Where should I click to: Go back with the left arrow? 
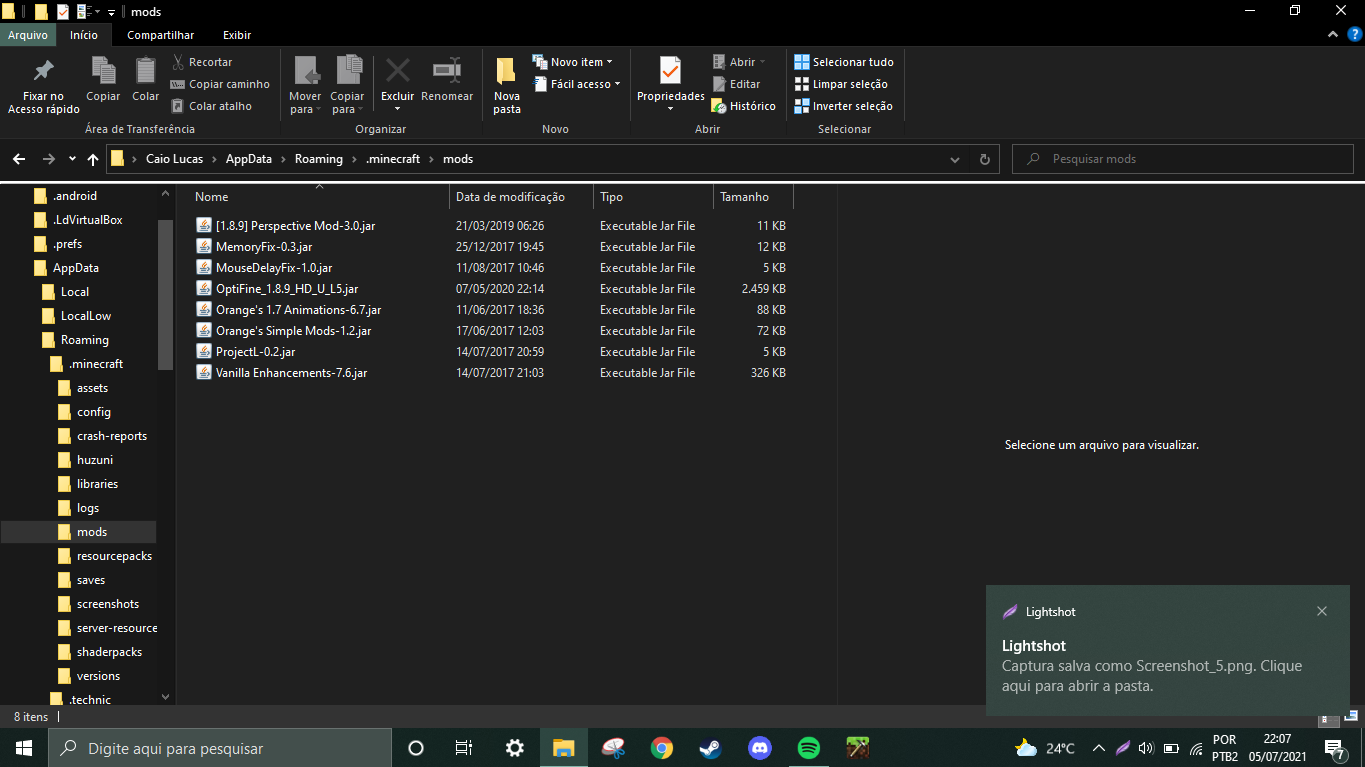tap(19, 159)
